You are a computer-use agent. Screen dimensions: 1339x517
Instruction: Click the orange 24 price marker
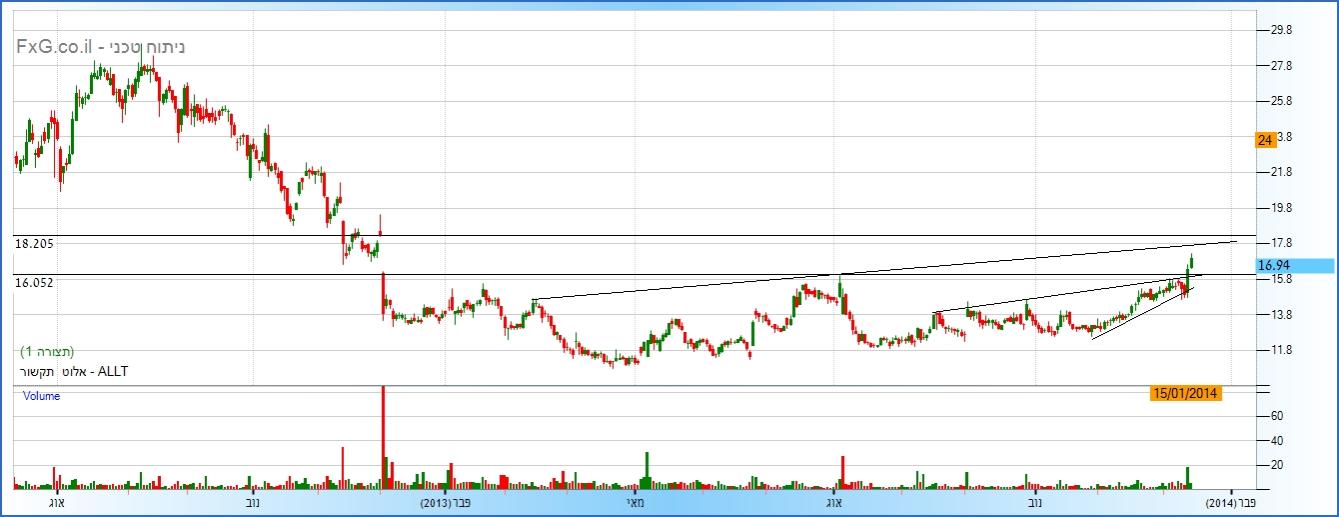click(1264, 141)
